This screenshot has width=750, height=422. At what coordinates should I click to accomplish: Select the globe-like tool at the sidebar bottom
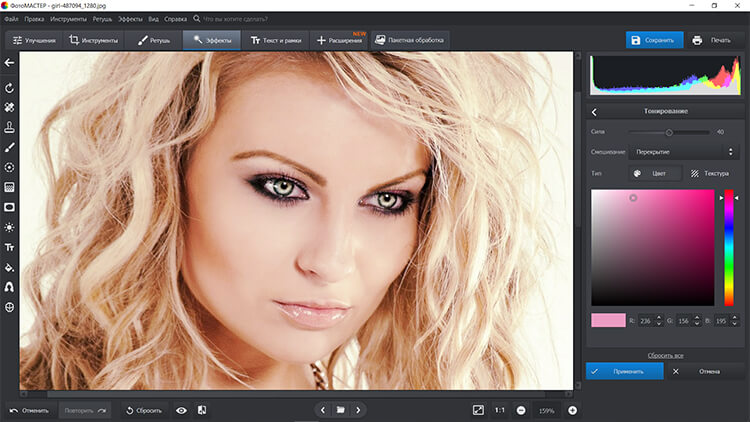tap(9, 307)
